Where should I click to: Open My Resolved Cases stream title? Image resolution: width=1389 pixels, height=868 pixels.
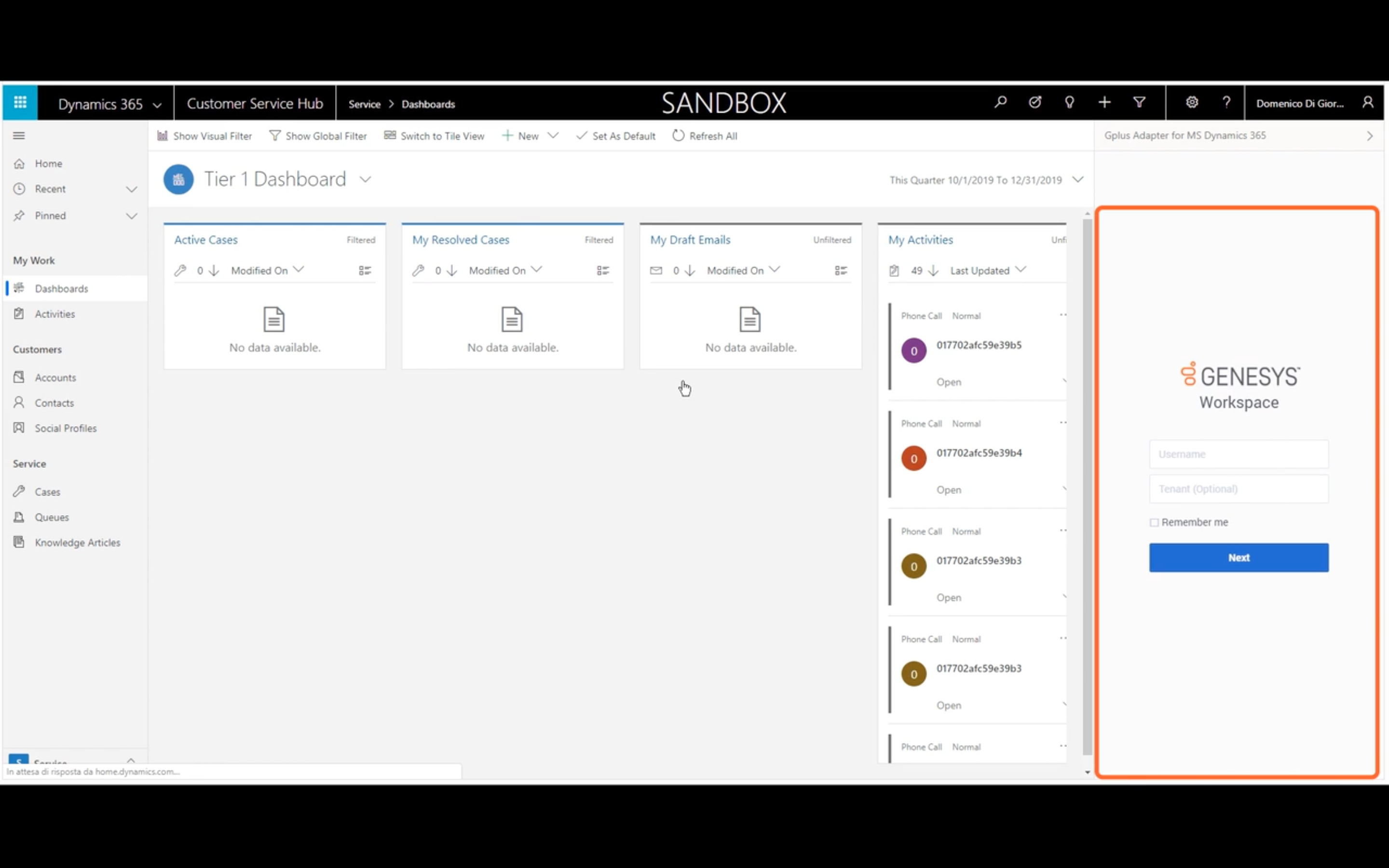coord(460,240)
